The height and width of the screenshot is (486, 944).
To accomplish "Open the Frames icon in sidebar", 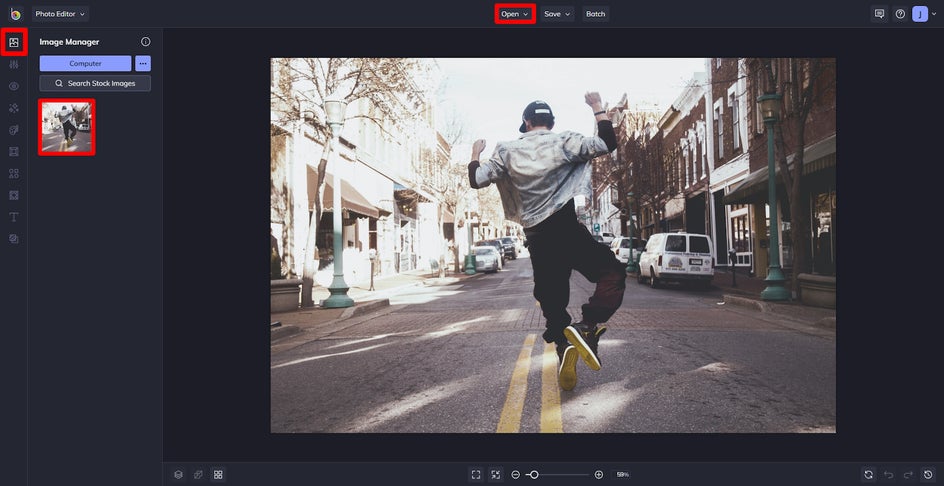I will coord(14,151).
